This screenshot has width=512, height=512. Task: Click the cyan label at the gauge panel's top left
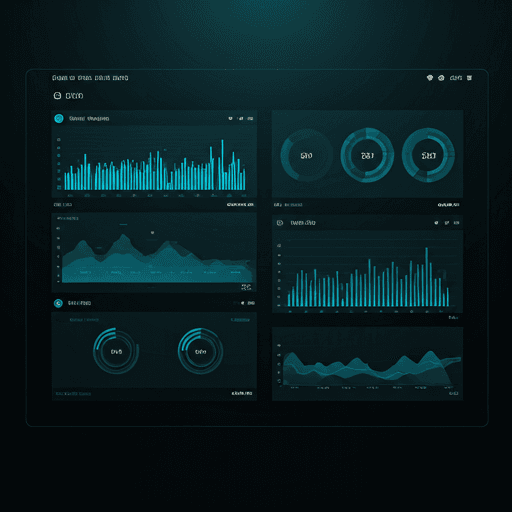coord(84,320)
